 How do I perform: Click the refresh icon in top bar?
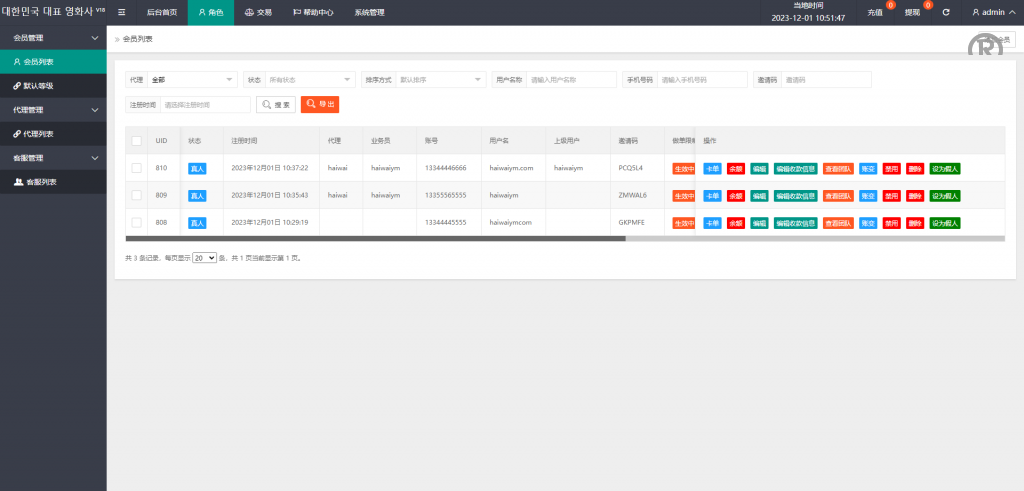[945, 13]
